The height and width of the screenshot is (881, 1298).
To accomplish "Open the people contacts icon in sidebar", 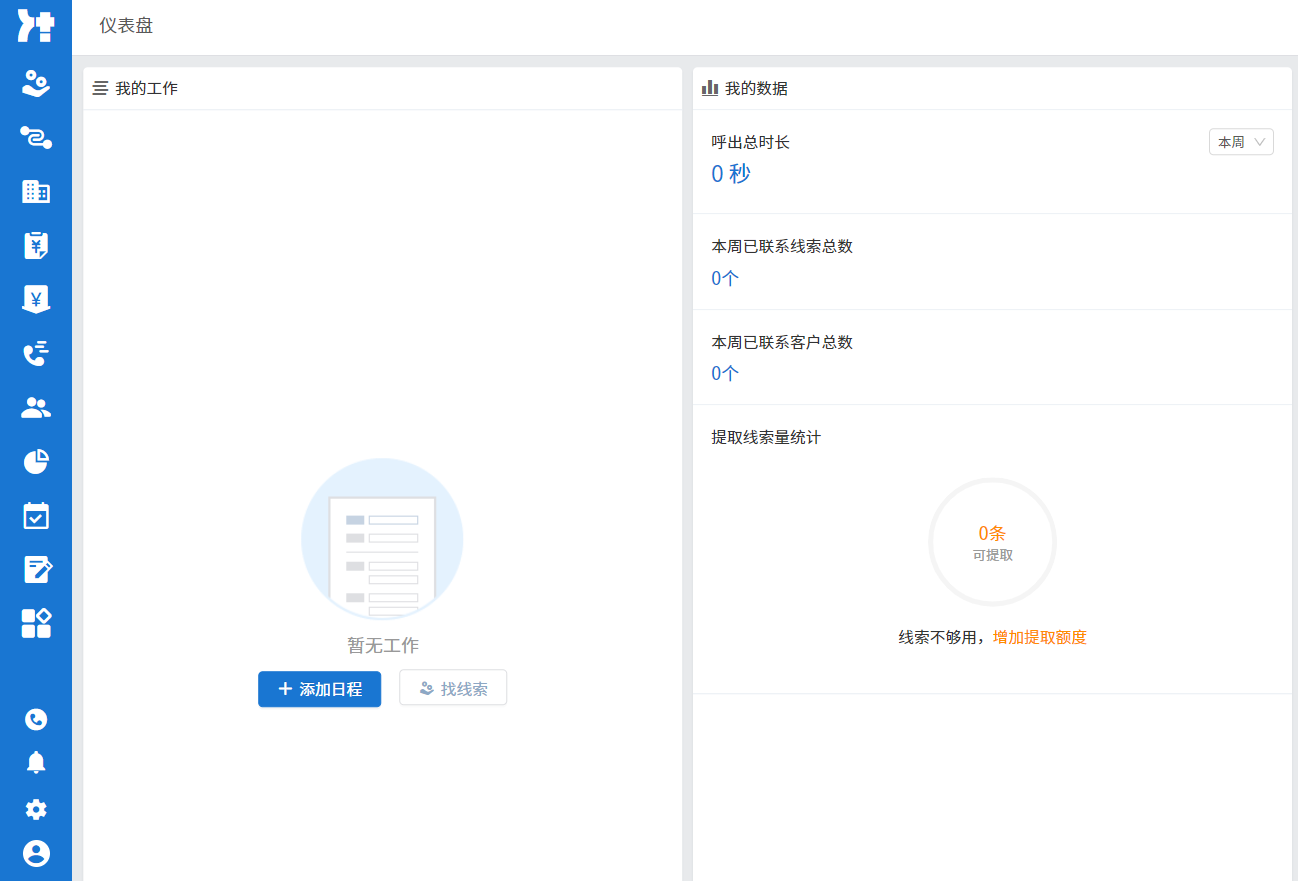I will point(36,407).
